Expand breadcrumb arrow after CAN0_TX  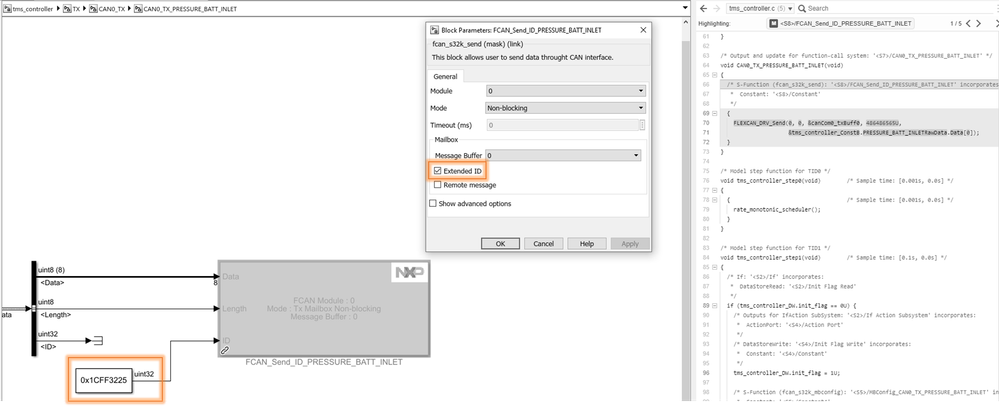click(131, 10)
